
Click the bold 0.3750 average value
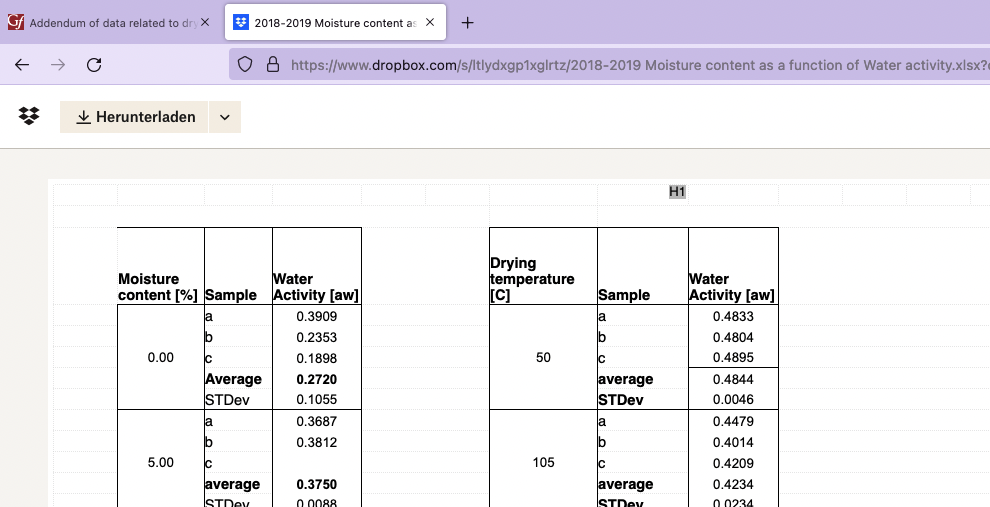click(317, 484)
